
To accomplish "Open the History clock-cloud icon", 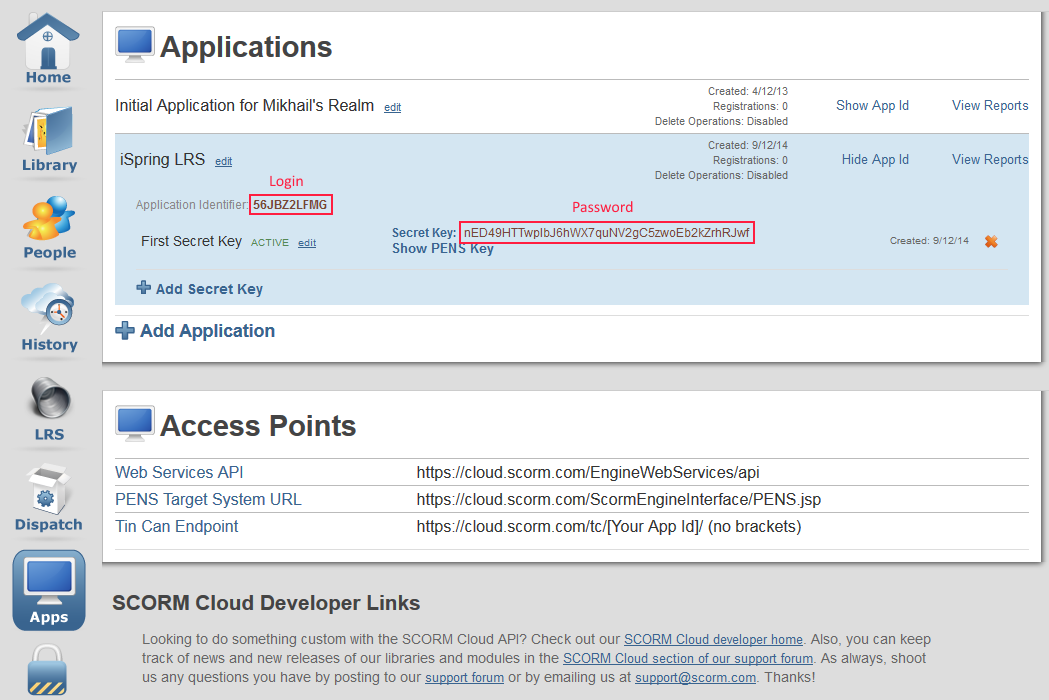I will click(48, 316).
